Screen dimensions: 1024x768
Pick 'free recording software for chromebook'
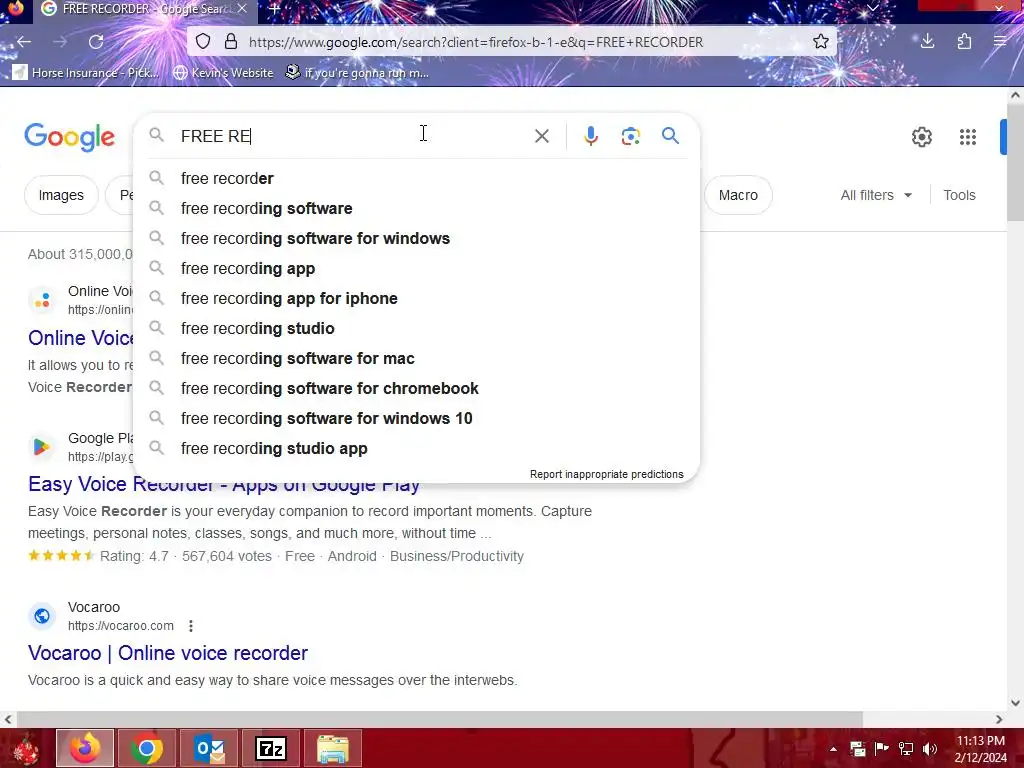pyautogui.click(x=416, y=389)
